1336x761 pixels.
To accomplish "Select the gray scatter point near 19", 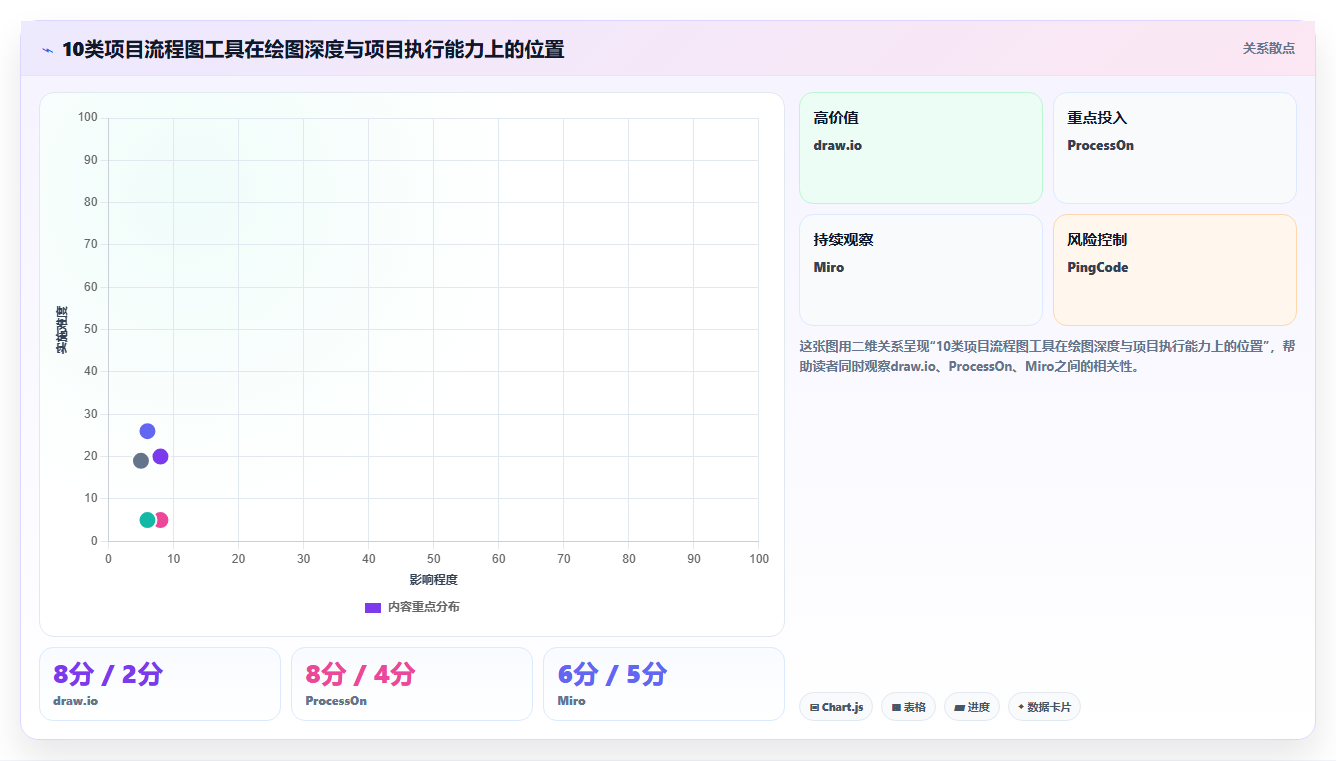I will [x=141, y=461].
